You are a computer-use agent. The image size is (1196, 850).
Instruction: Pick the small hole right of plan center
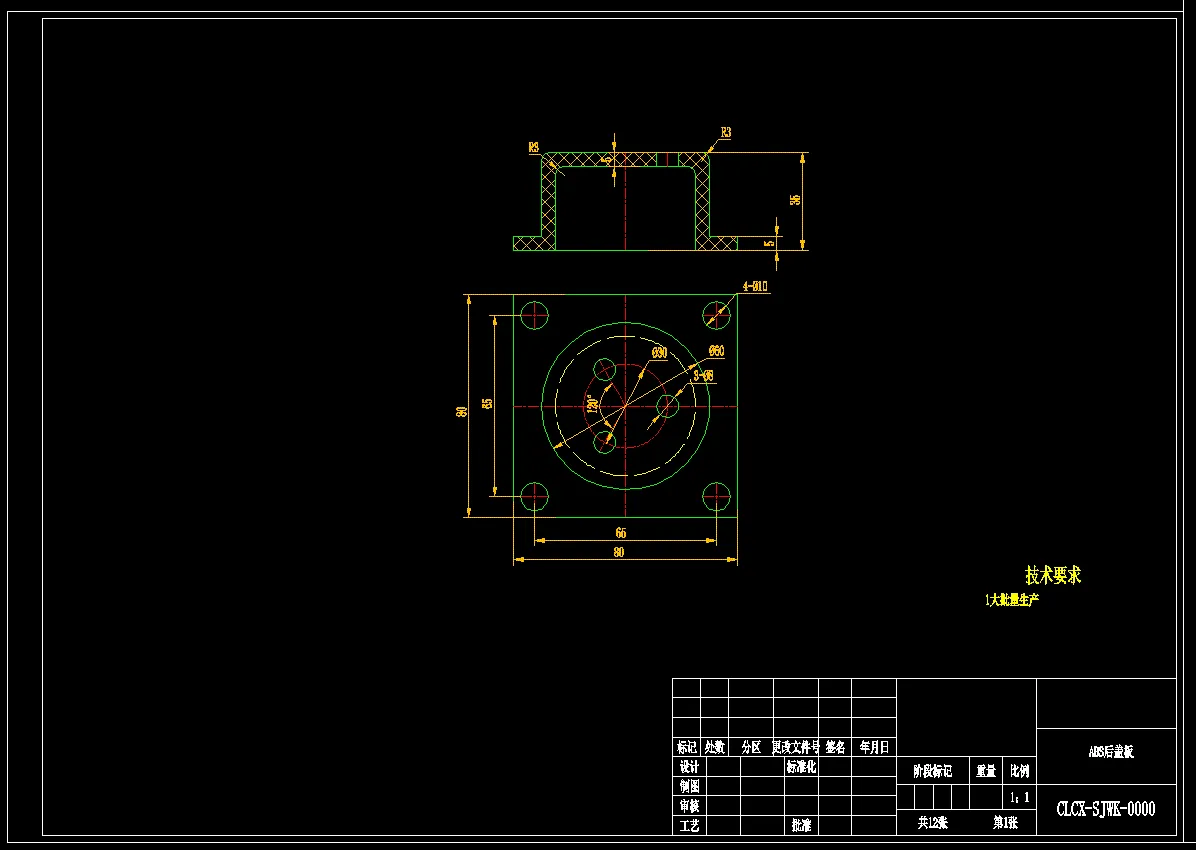(x=667, y=407)
